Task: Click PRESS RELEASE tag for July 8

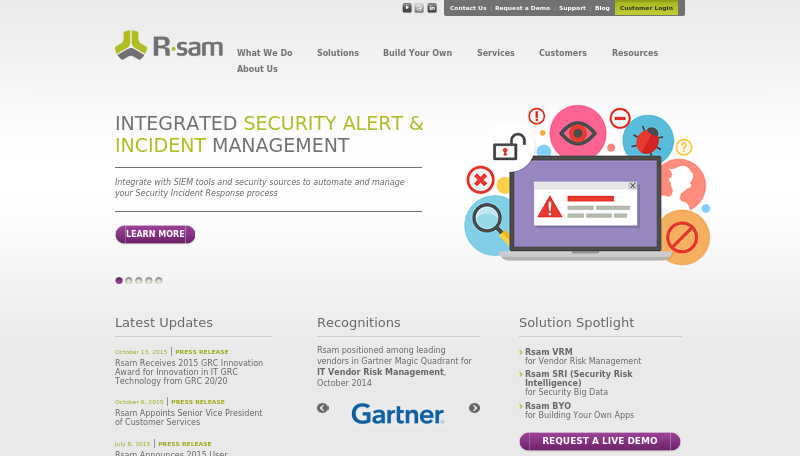Action: 185,444
